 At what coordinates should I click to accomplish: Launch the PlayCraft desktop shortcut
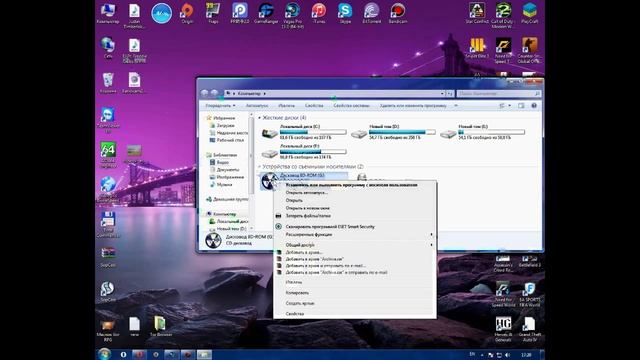529,13
